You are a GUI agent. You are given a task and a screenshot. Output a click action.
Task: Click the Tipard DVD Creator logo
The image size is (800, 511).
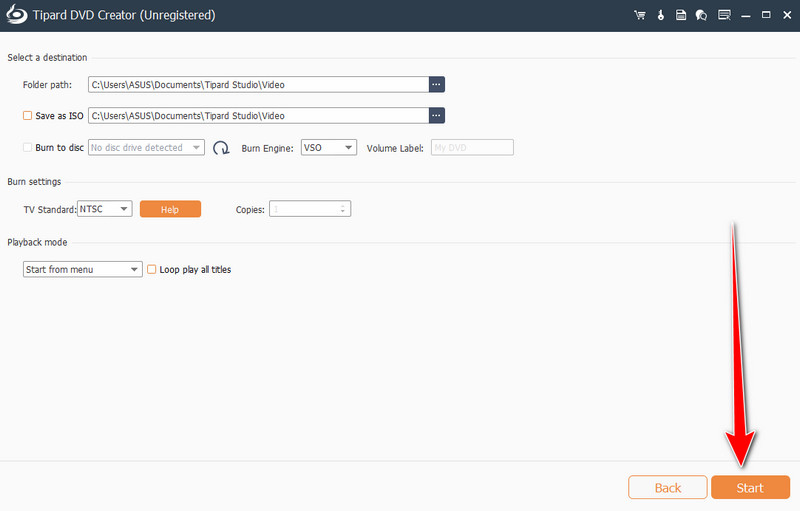pyautogui.click(x=17, y=15)
